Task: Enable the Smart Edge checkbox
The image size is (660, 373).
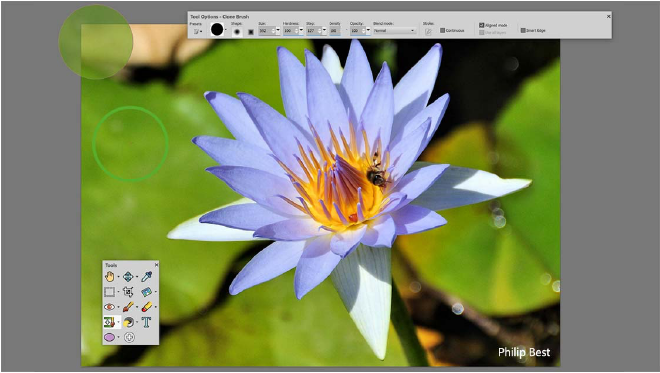Action: pyautogui.click(x=523, y=30)
